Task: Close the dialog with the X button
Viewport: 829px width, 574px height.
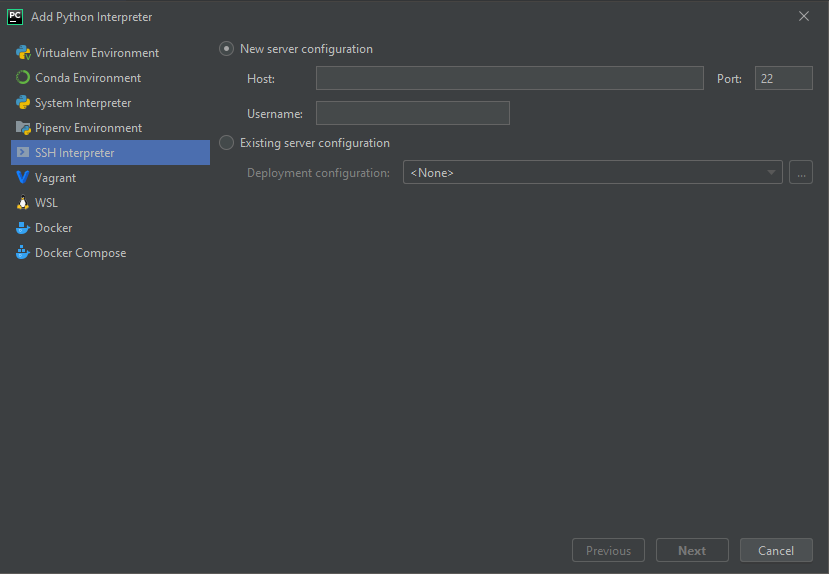Action: 804,16
